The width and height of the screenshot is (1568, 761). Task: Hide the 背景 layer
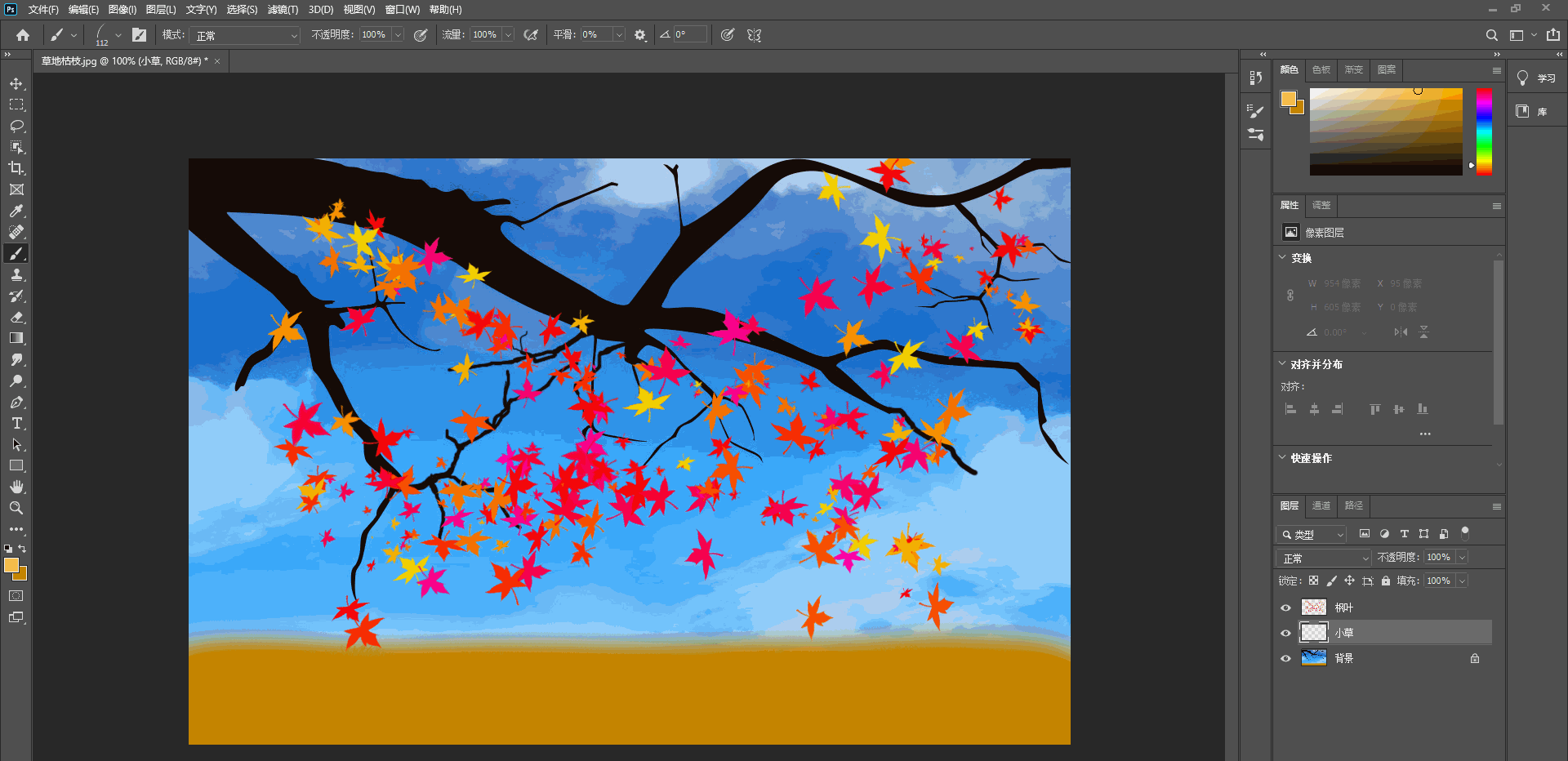(1285, 658)
